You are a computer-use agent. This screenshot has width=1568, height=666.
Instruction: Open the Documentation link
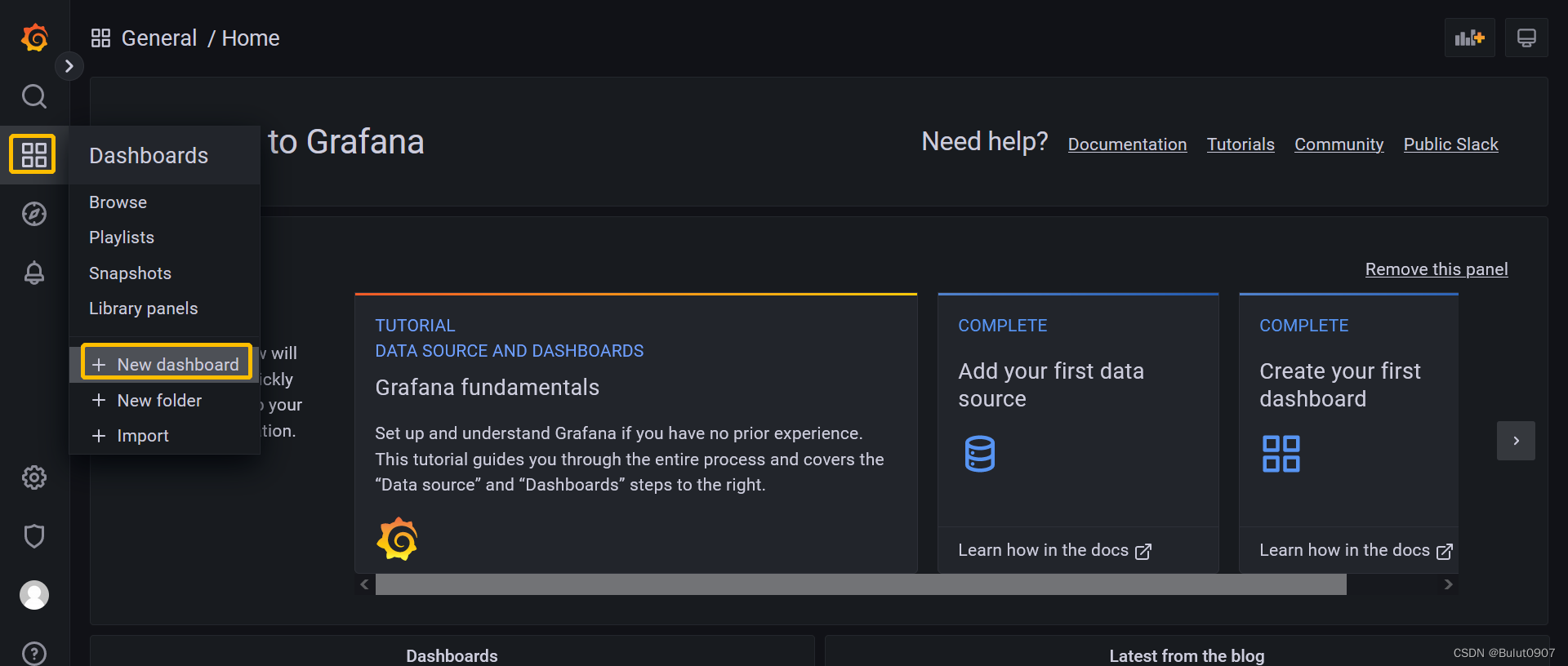pyautogui.click(x=1127, y=144)
